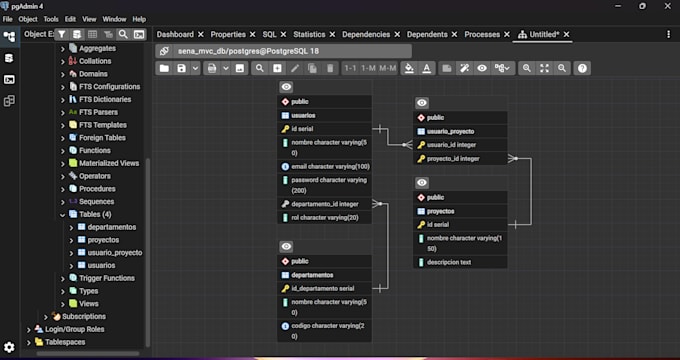Click the Object Explorer horizontal scrollbar

[89, 353]
